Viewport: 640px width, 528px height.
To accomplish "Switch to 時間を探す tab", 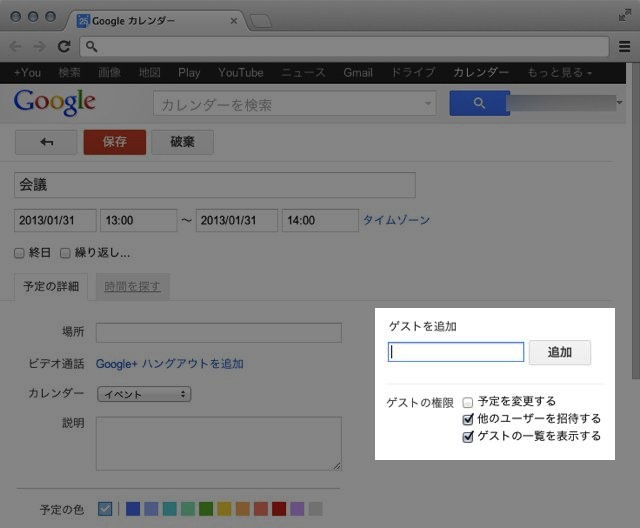I will [132, 286].
